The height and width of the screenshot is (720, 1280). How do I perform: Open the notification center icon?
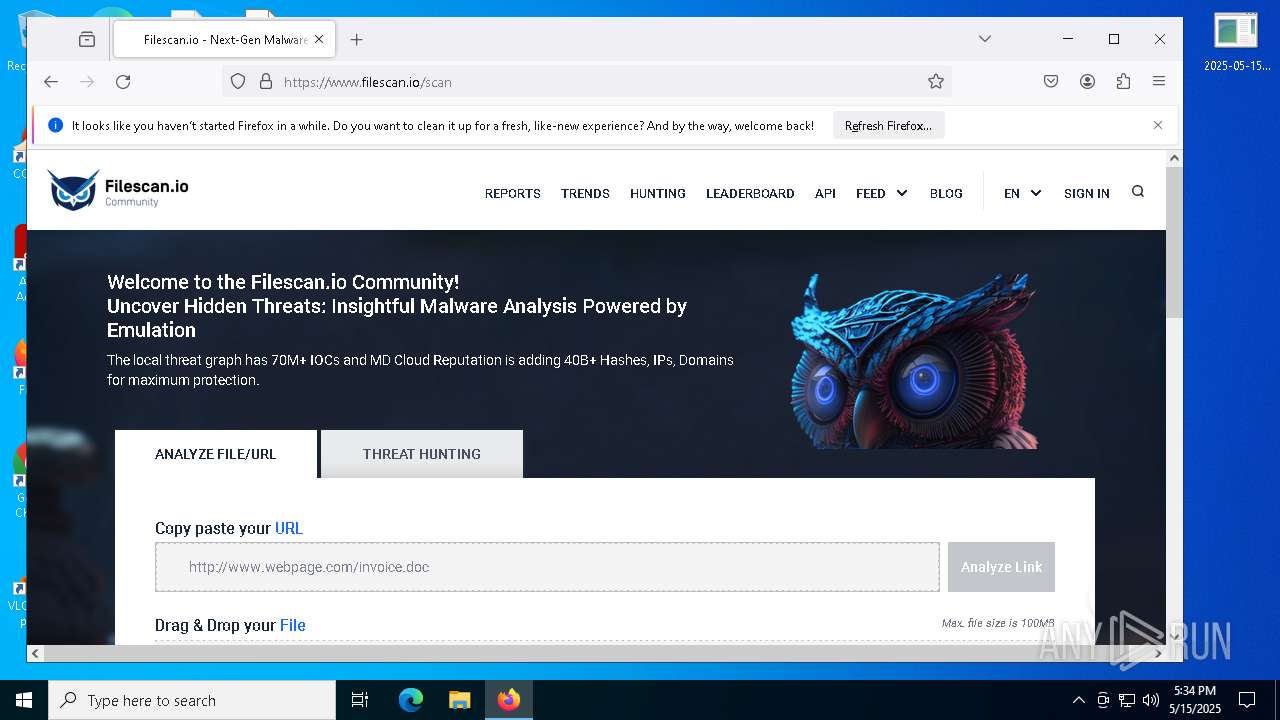[1247, 700]
